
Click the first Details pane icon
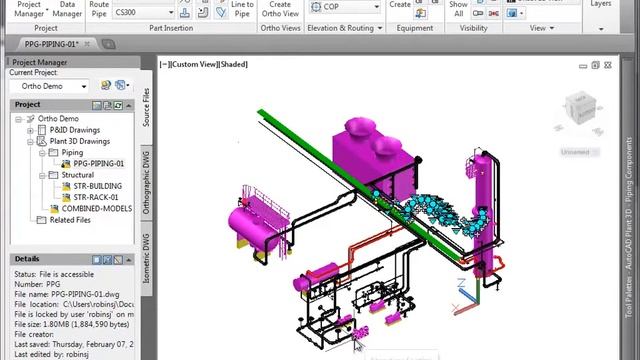coord(97,260)
